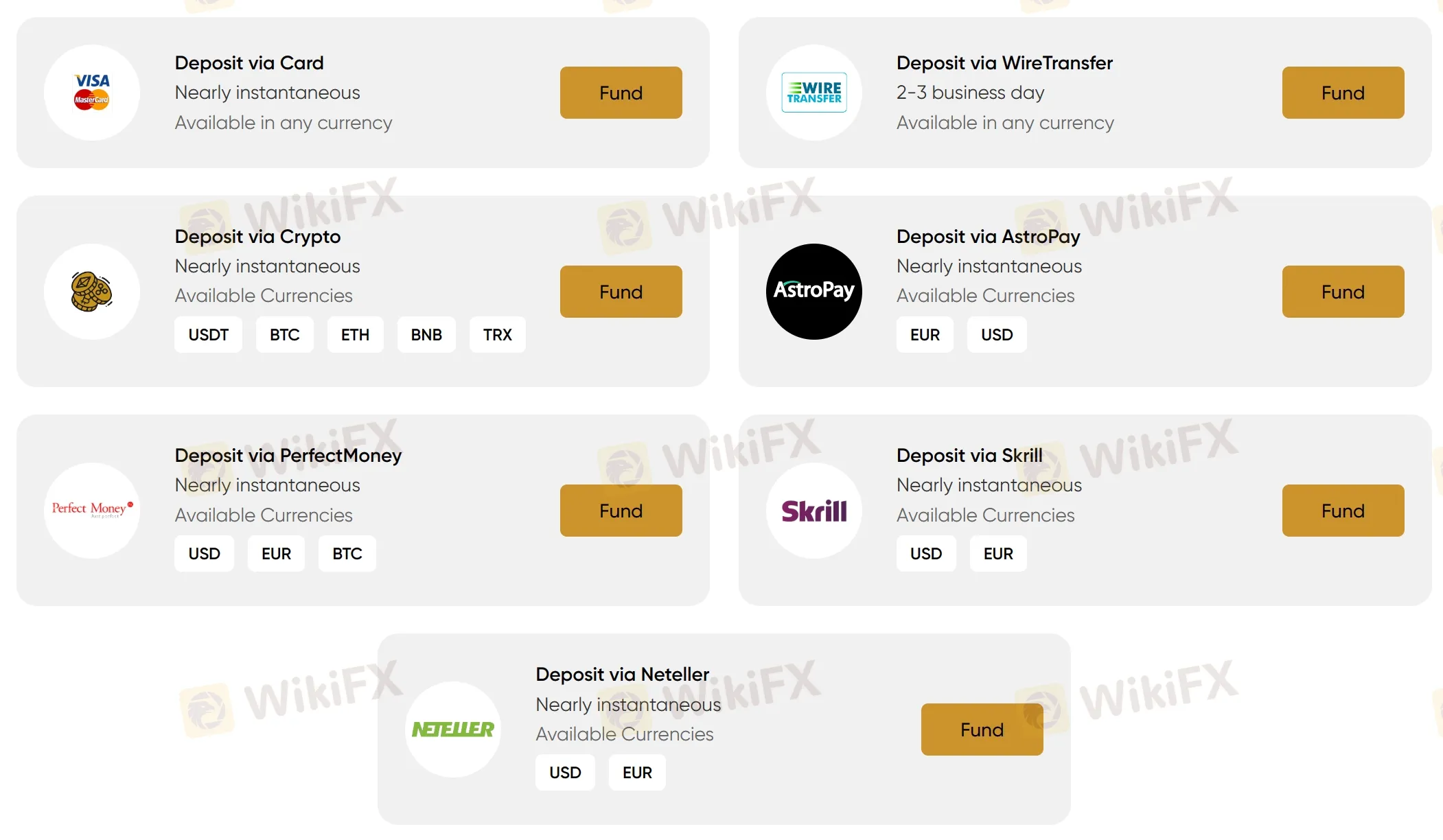Viewport: 1443px width, 840px height.
Task: Fund deposit via PerfectMoney
Action: (621, 511)
